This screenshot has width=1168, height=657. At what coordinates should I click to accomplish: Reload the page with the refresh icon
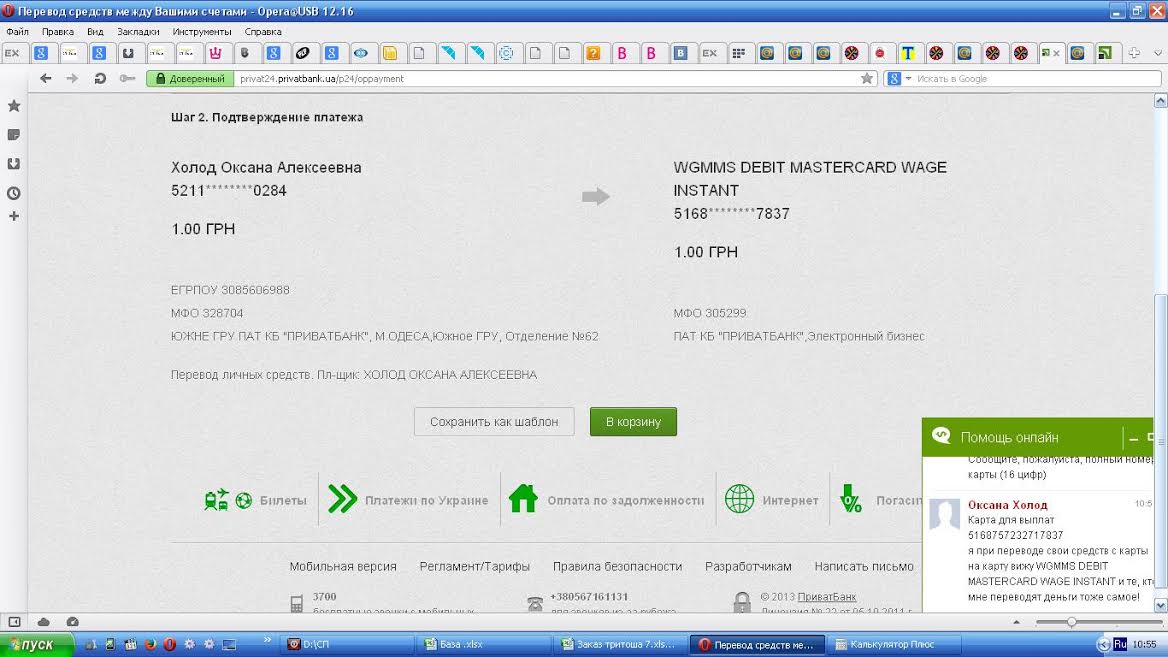point(100,78)
